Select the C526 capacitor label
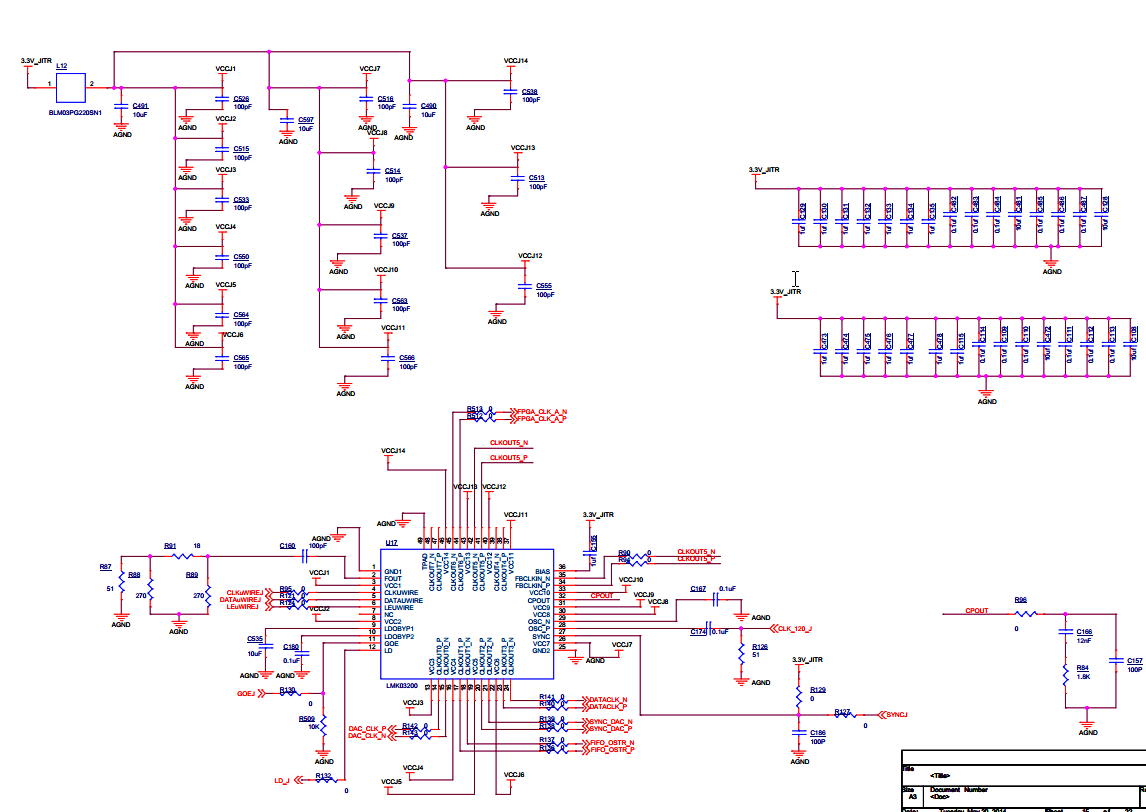1146x812 pixels. pos(241,99)
